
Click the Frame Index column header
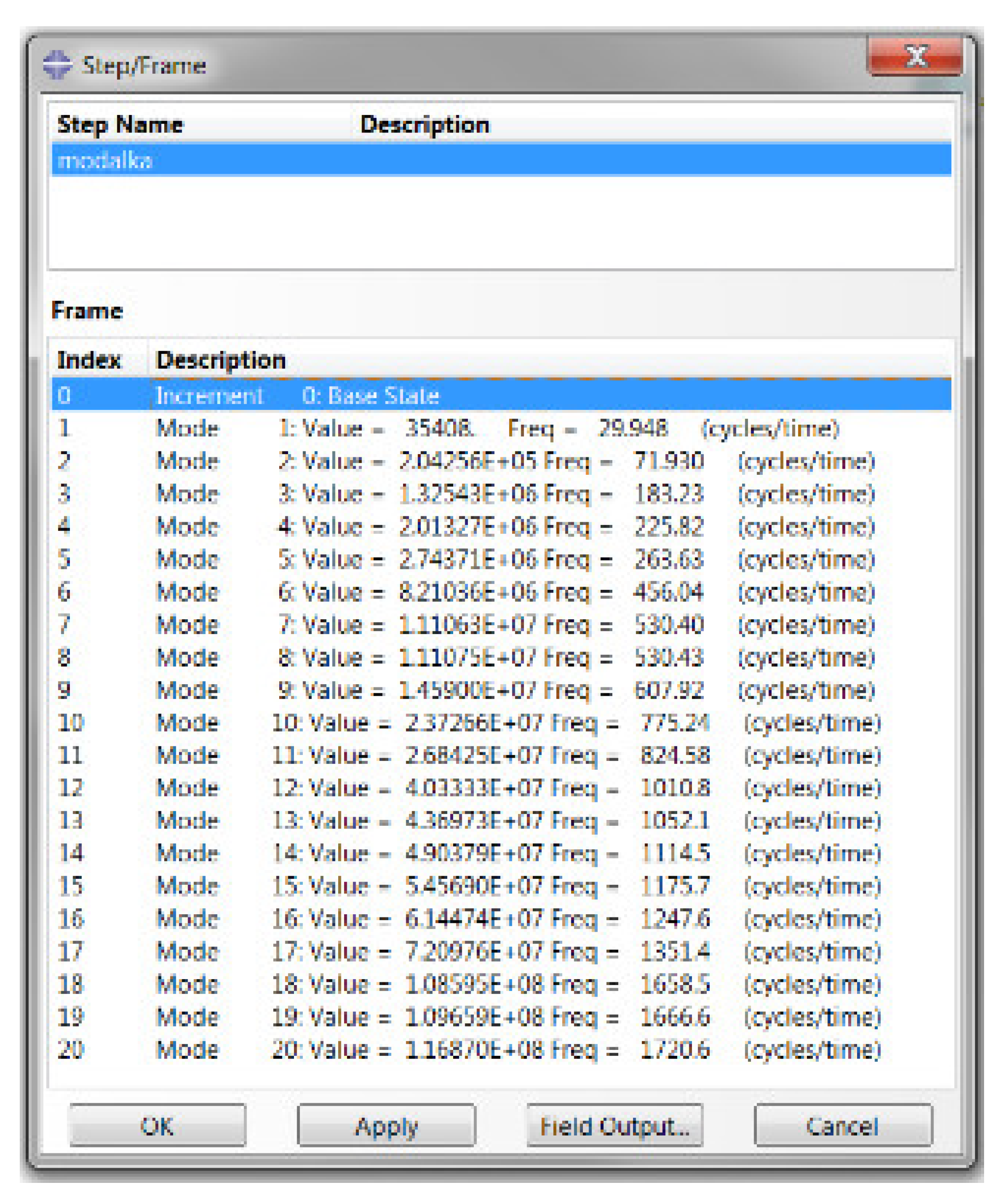[89, 360]
